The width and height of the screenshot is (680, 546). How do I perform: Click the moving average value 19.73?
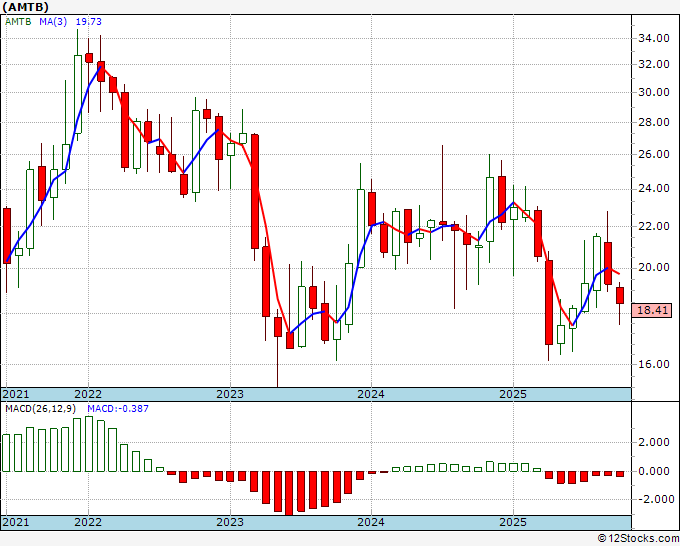click(x=88, y=22)
